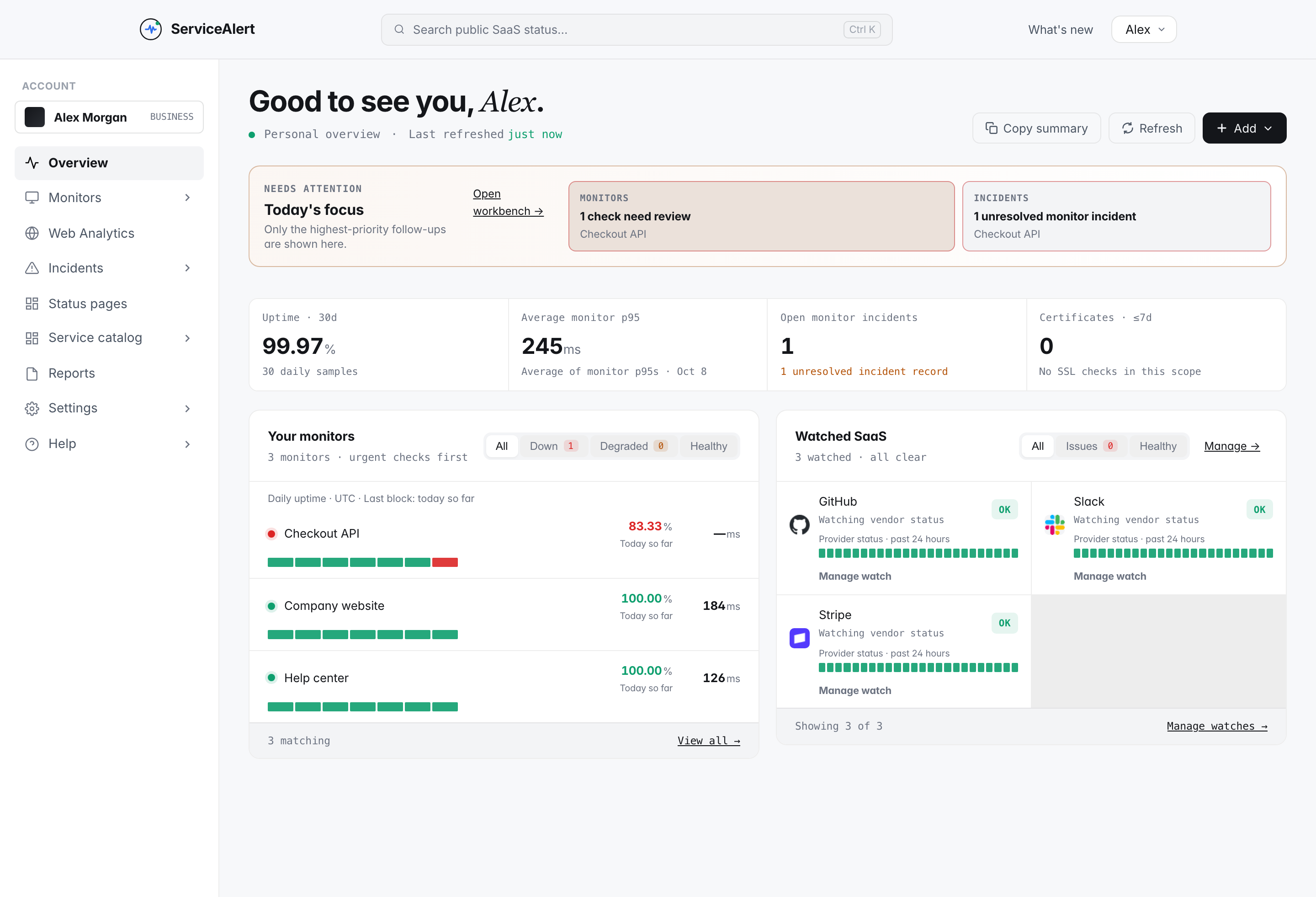This screenshot has width=1316, height=897.
Task: Click the Checkout API red status dot
Action: pyautogui.click(x=271, y=534)
